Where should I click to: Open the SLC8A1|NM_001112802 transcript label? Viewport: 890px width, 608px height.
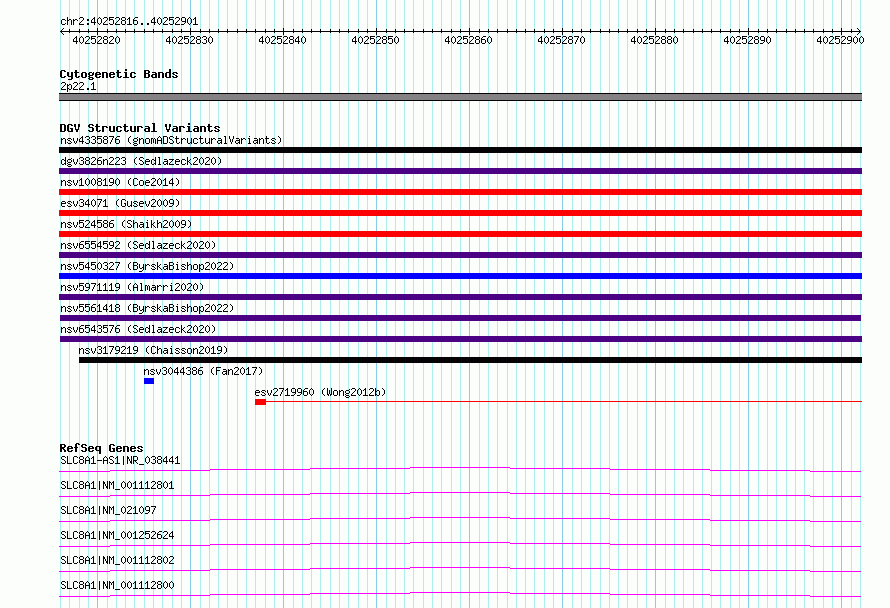(117, 560)
